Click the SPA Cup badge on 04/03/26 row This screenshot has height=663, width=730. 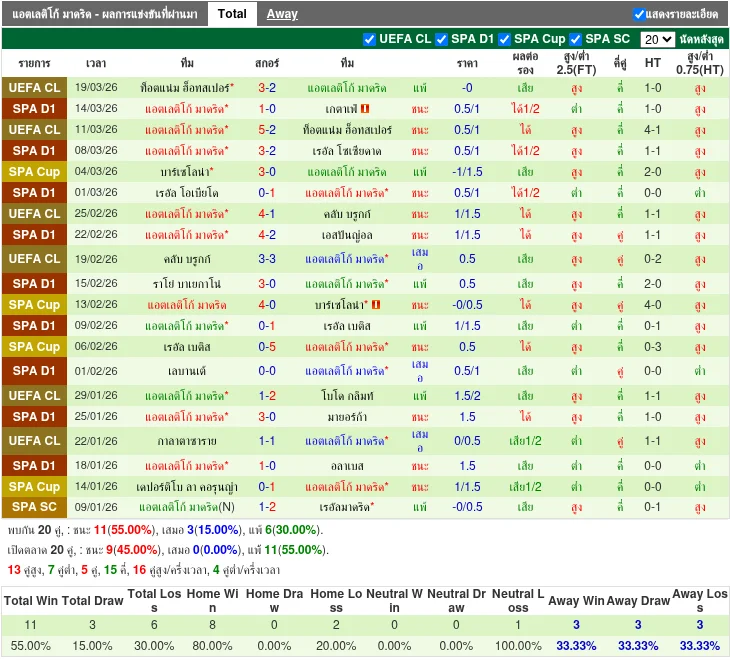pyautogui.click(x=34, y=172)
